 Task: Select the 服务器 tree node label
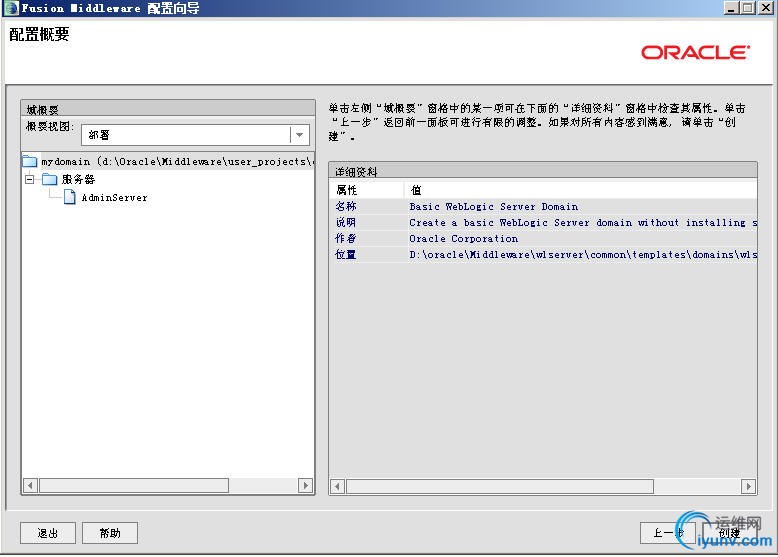pos(78,179)
